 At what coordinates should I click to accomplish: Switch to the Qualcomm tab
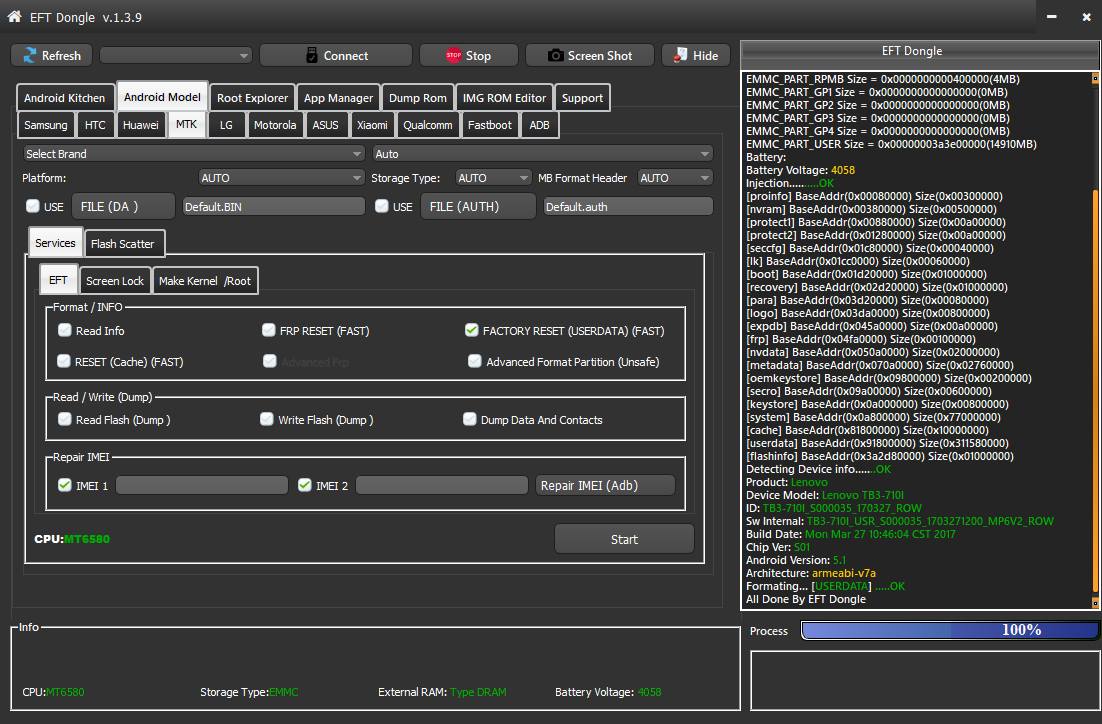[427, 125]
